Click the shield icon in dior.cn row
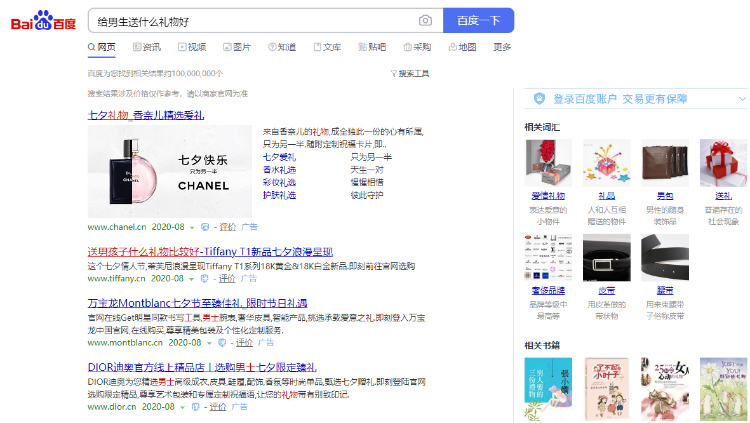This screenshot has width=750, height=423. (195, 407)
